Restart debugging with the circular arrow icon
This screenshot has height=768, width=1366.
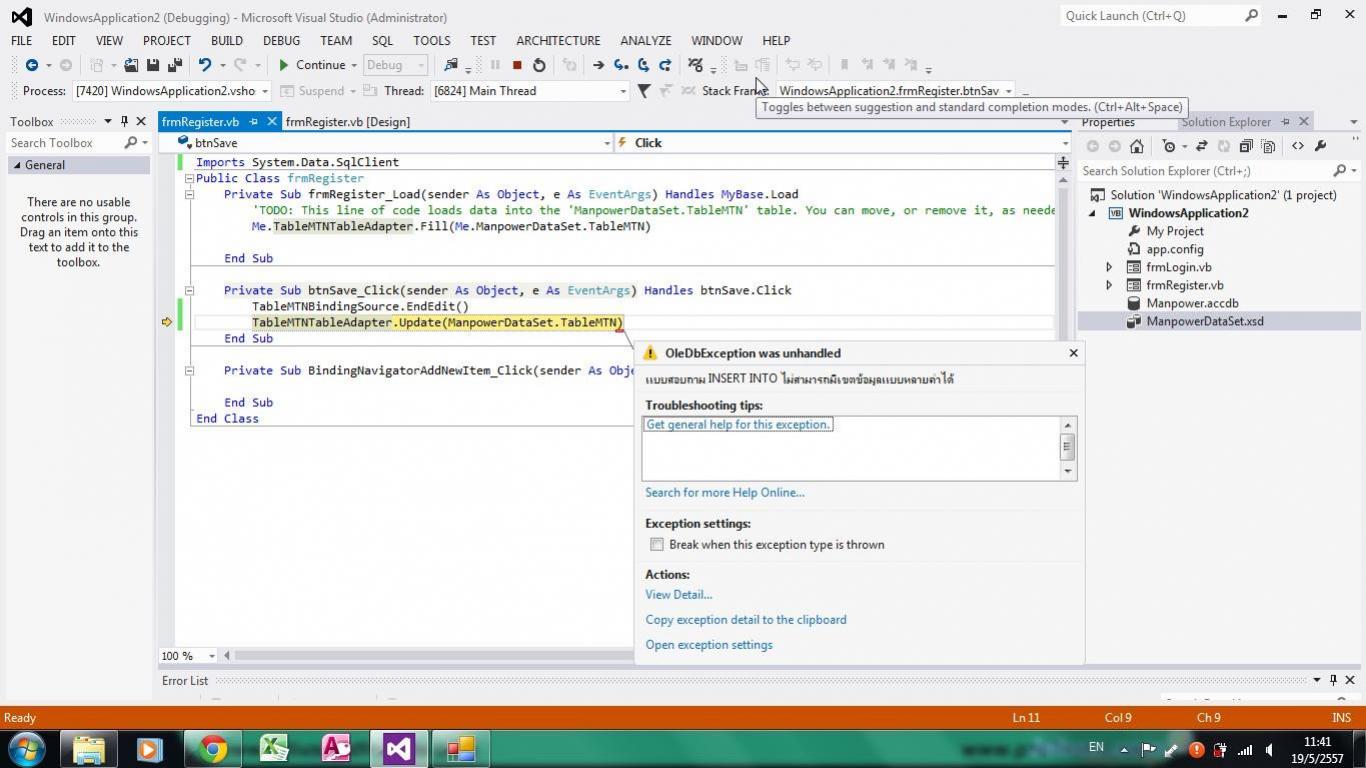tap(539, 65)
